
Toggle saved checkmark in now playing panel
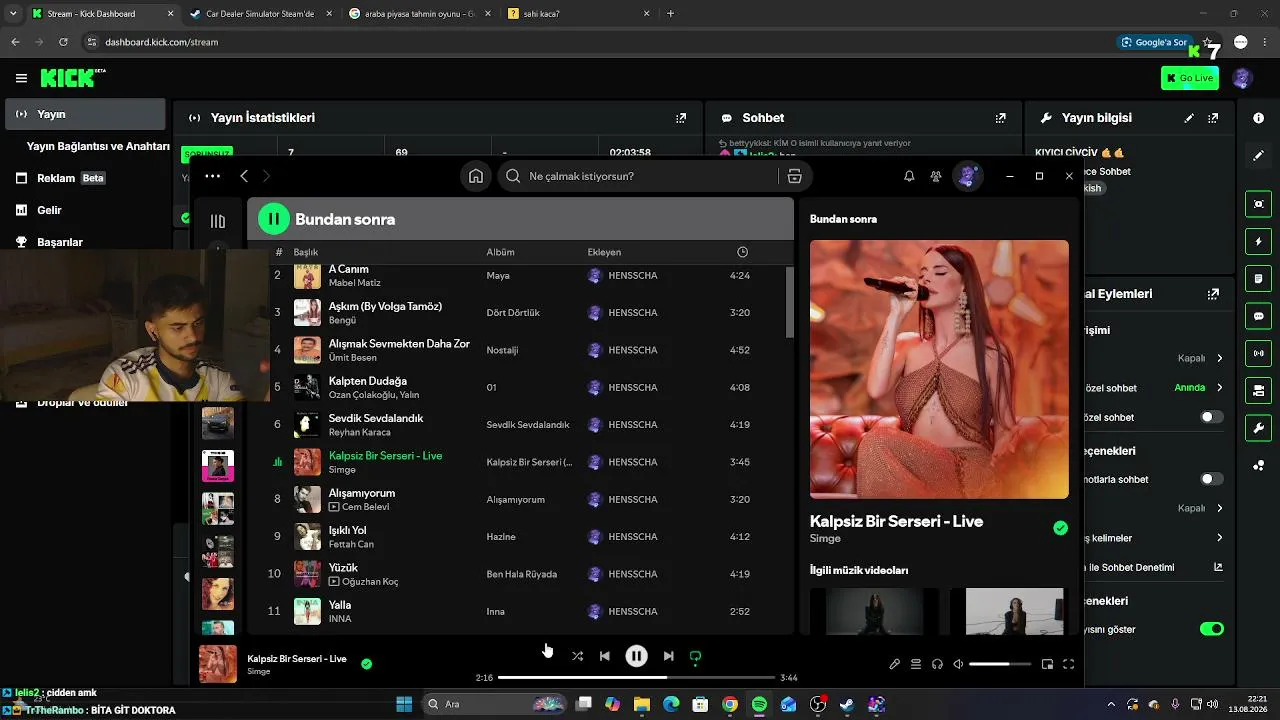pyautogui.click(x=1060, y=528)
